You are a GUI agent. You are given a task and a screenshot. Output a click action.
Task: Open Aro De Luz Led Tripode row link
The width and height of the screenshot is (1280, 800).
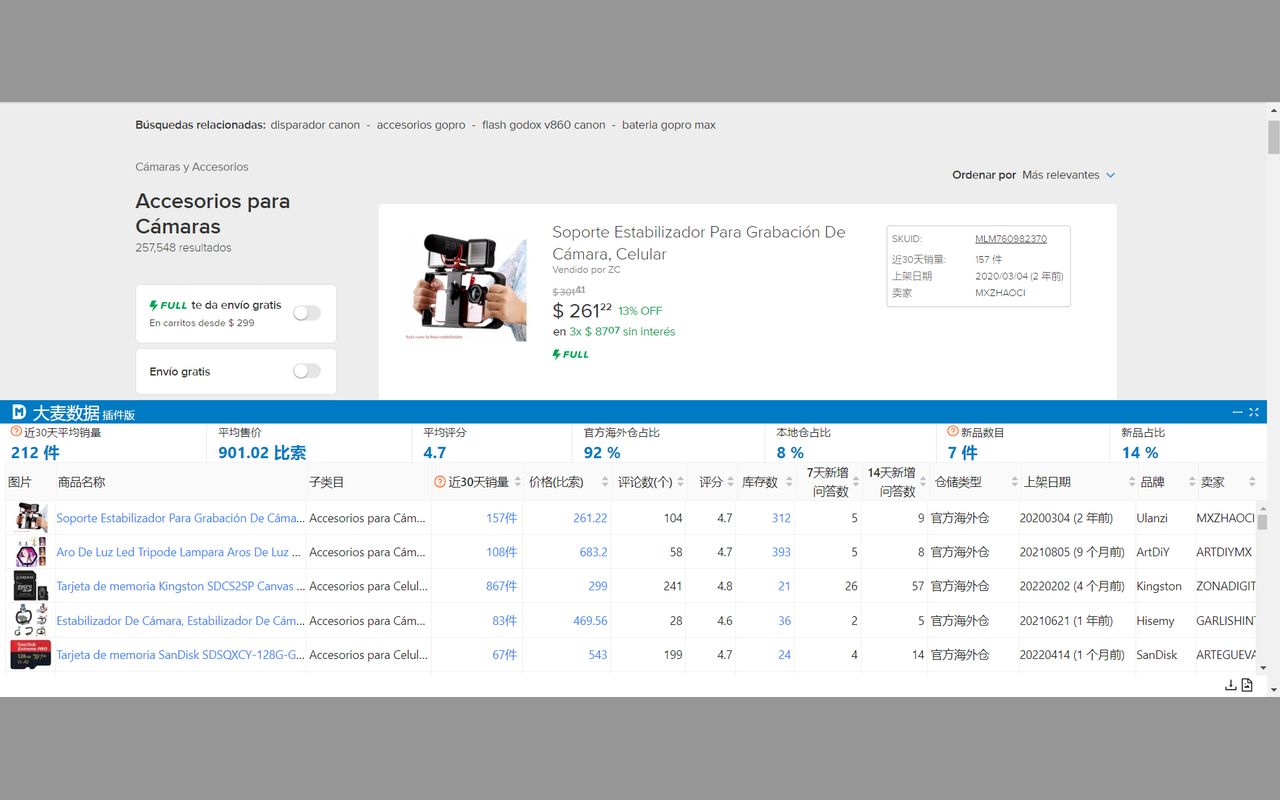pyautogui.click(x=172, y=552)
